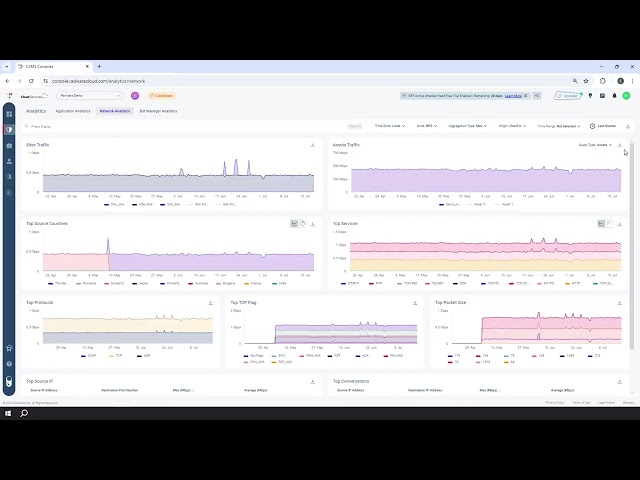Switch Top Services to bar list view
Screen dimensions: 640x480
[x=609, y=224]
